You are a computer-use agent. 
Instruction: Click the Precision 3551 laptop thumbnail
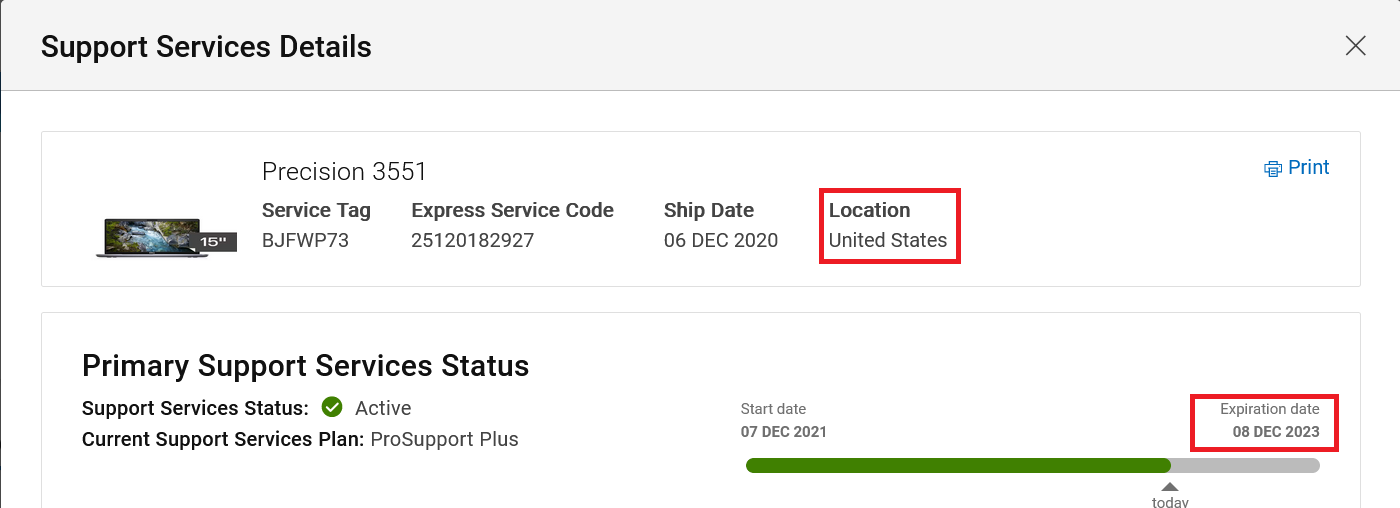click(x=150, y=238)
